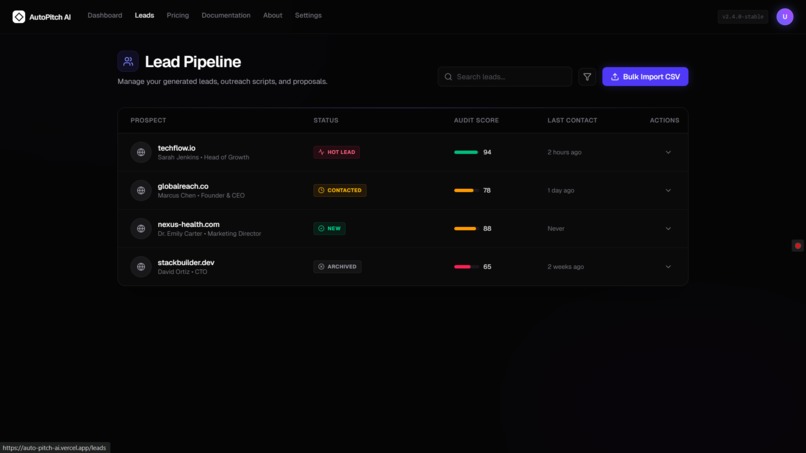Image resolution: width=806 pixels, height=453 pixels.
Task: Expand actions for globalreach.co row
Action: pyautogui.click(x=668, y=190)
